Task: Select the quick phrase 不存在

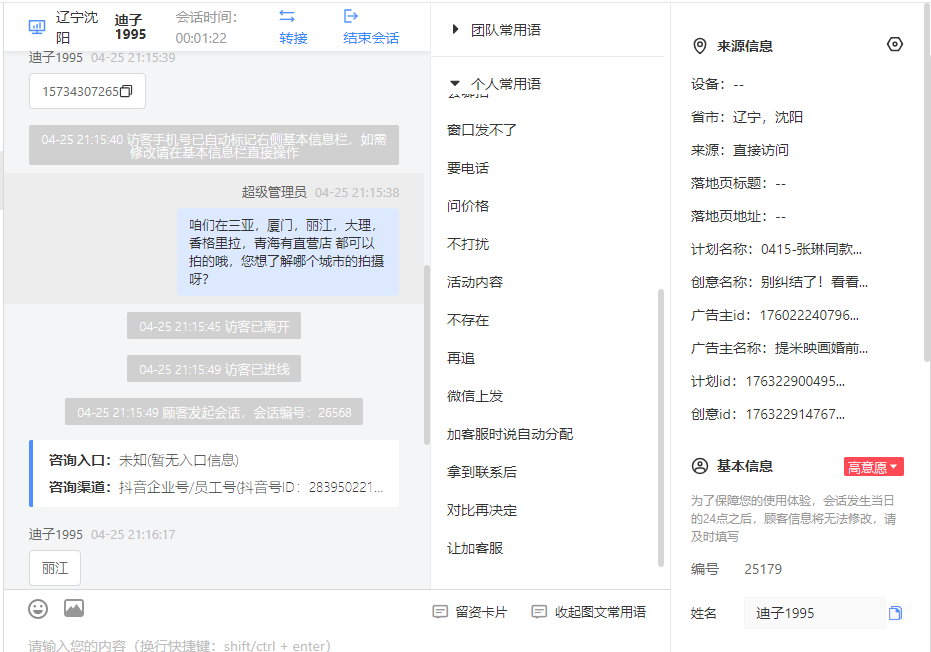Action: [468, 320]
